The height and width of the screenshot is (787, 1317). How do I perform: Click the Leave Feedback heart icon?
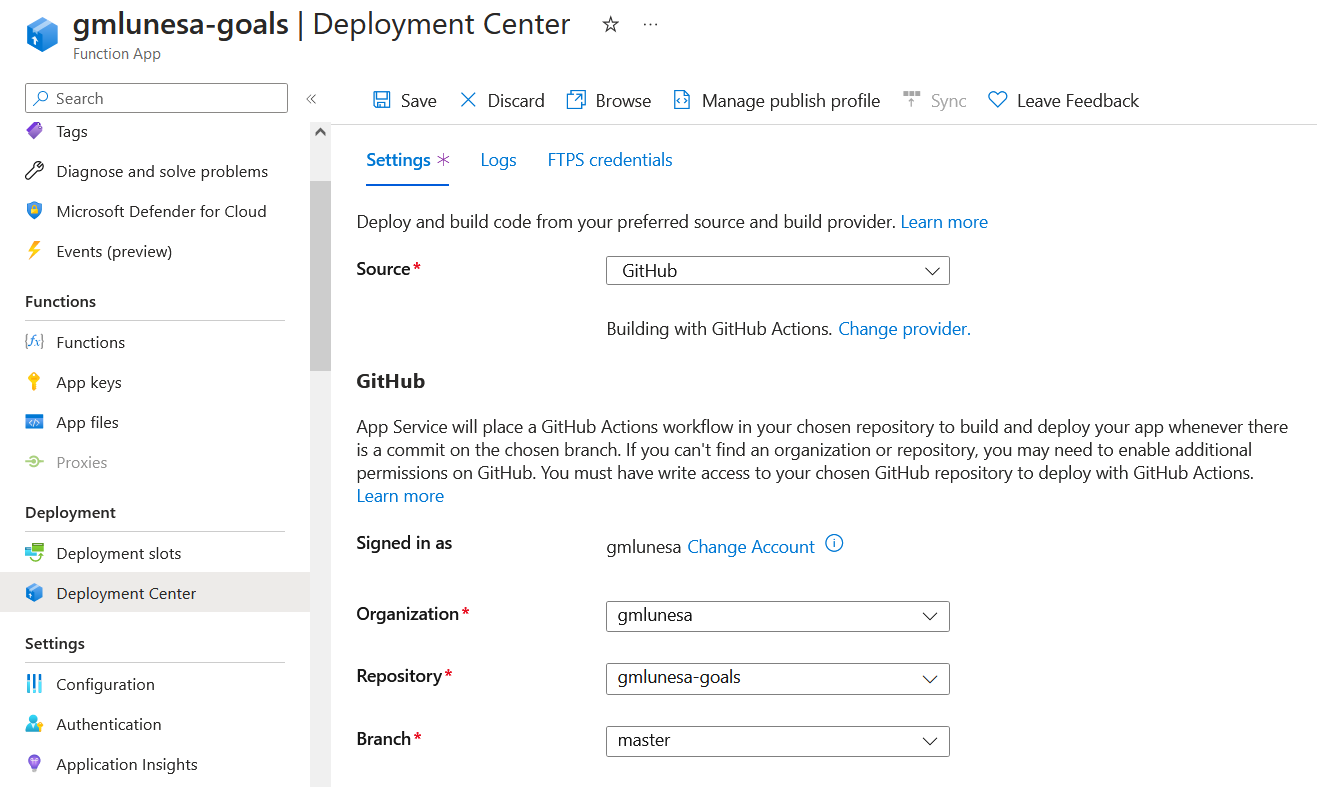997,100
